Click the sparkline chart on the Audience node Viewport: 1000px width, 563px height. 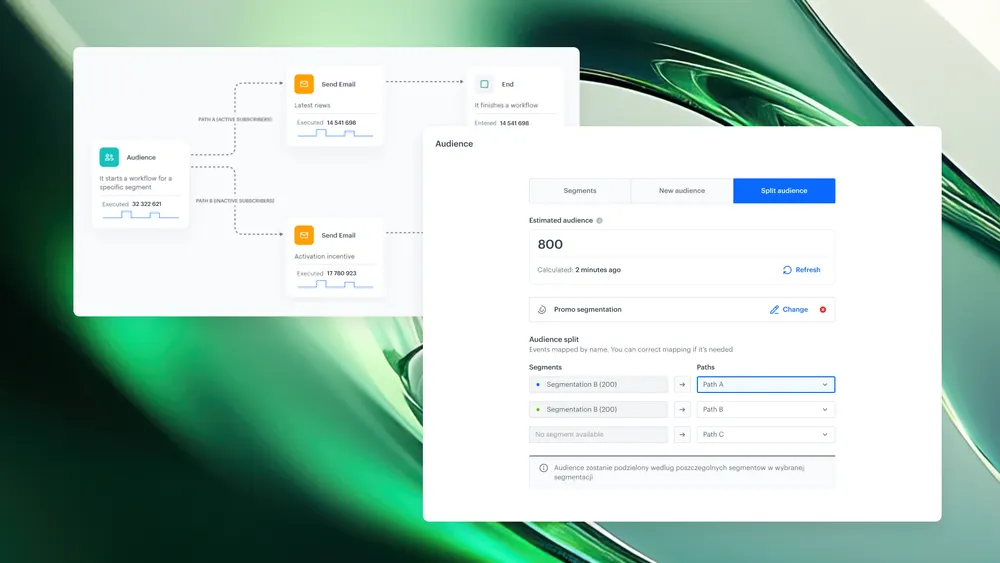pos(140,215)
